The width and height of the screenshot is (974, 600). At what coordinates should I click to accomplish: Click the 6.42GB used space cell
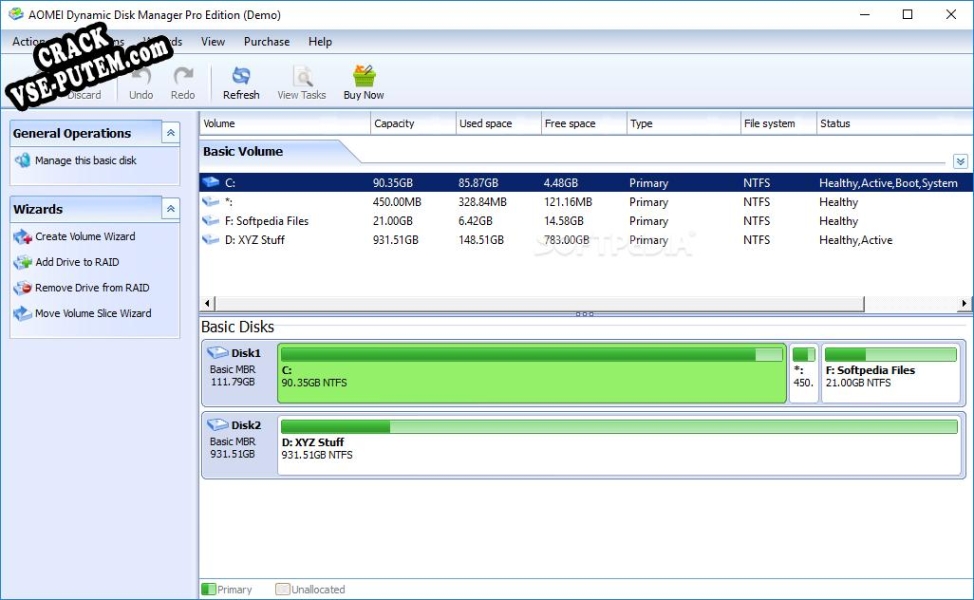475,220
